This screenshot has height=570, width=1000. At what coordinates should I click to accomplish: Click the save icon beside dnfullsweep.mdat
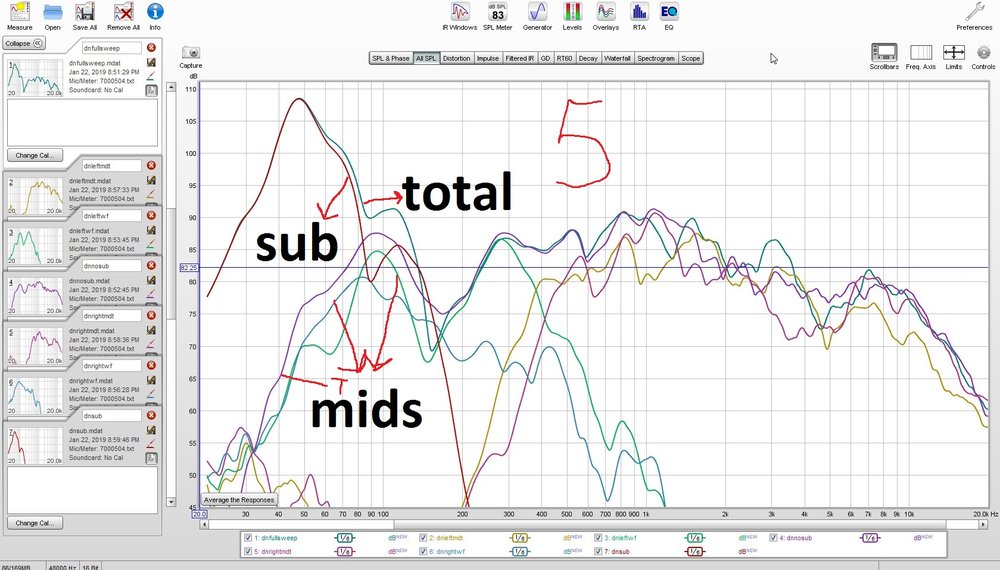[151, 62]
